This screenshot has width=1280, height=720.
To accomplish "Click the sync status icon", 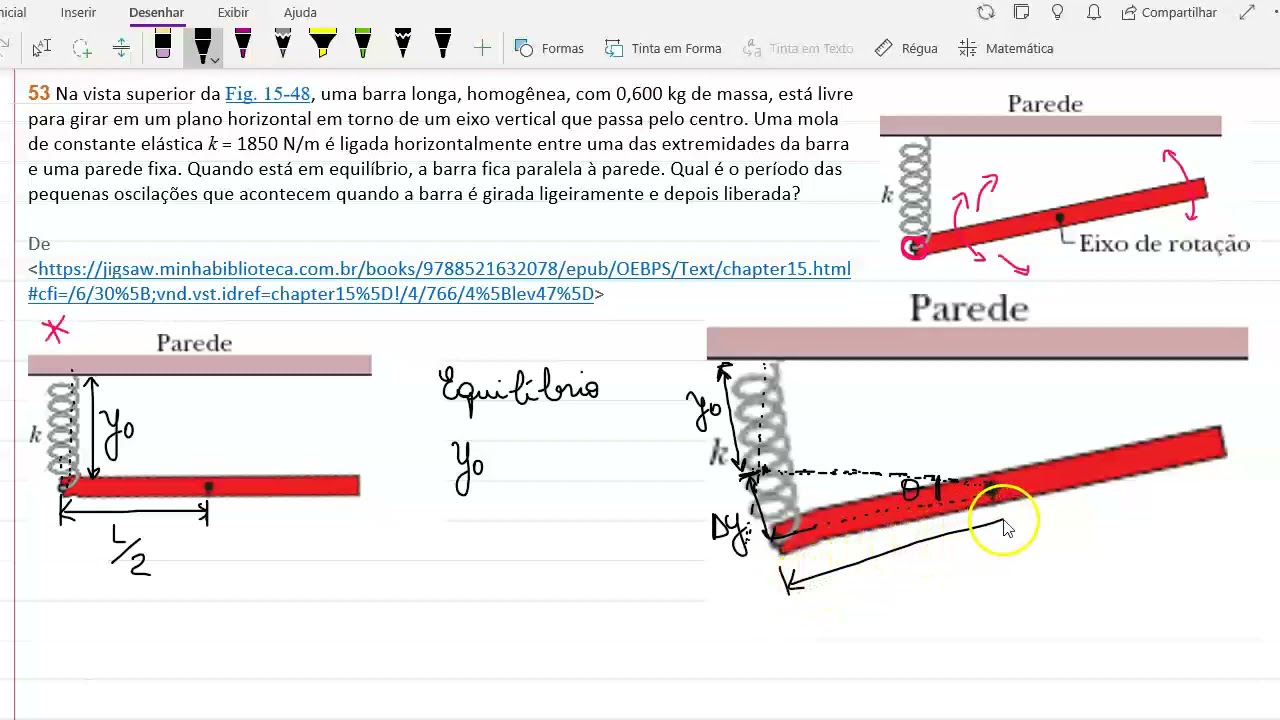I will (986, 13).
